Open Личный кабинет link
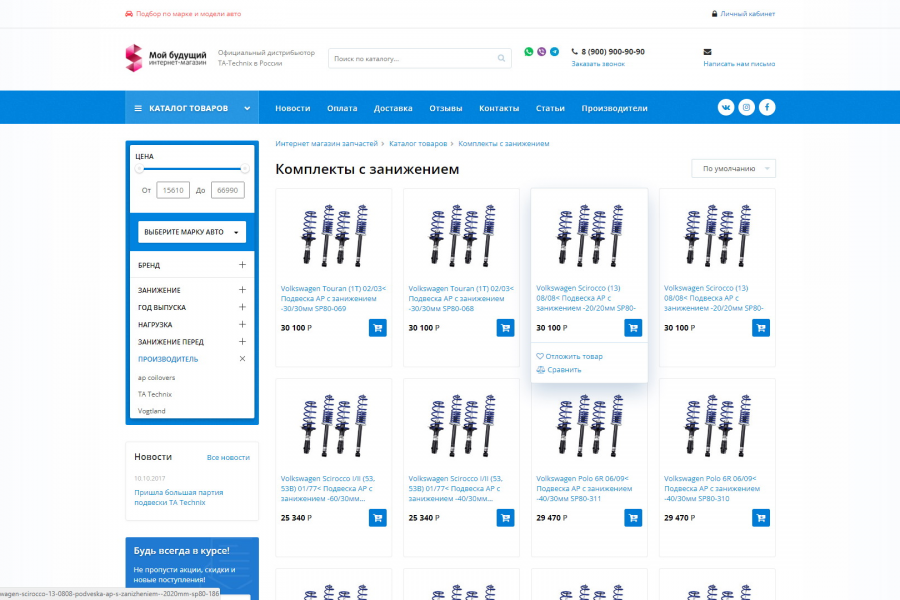900x600 pixels. [x=747, y=14]
